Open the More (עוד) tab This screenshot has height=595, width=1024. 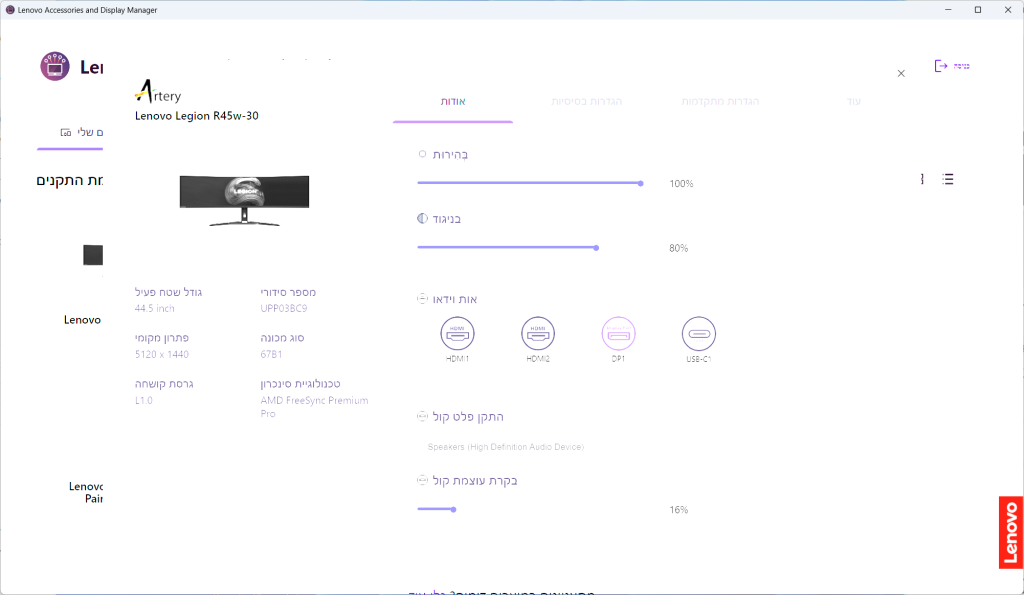[854, 102]
